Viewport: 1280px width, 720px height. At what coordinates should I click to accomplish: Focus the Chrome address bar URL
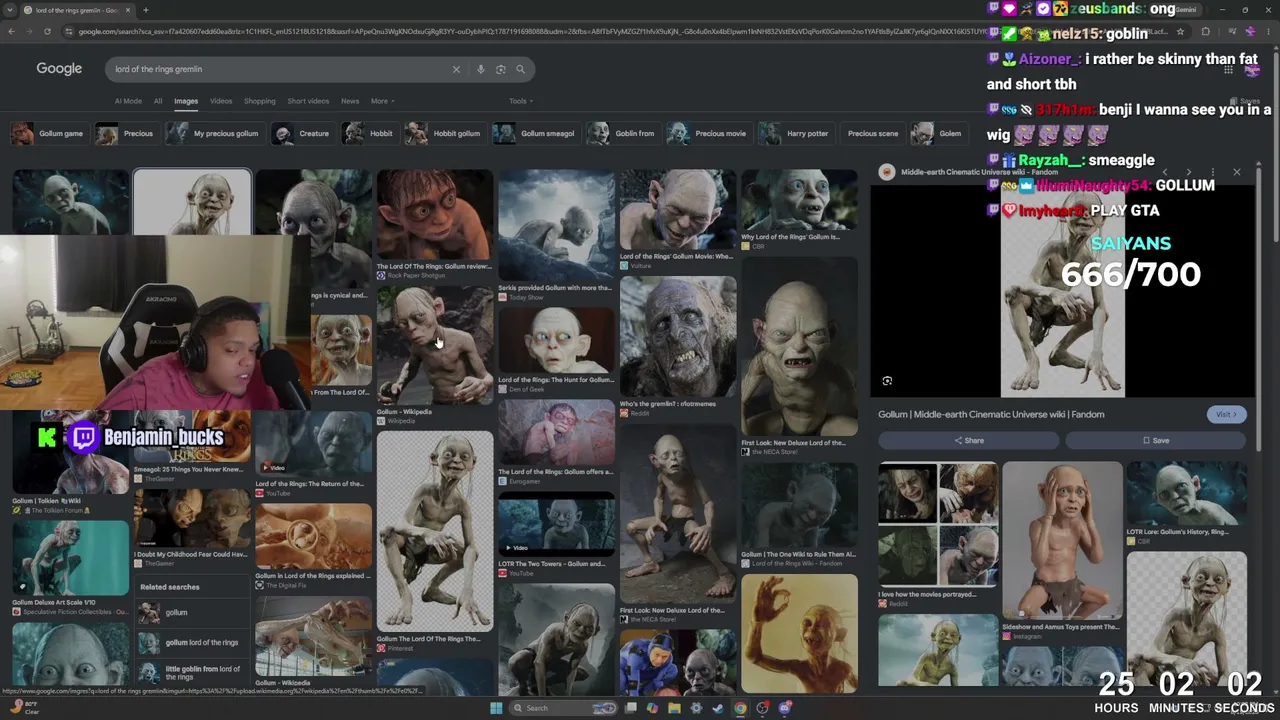pyautogui.click(x=620, y=32)
